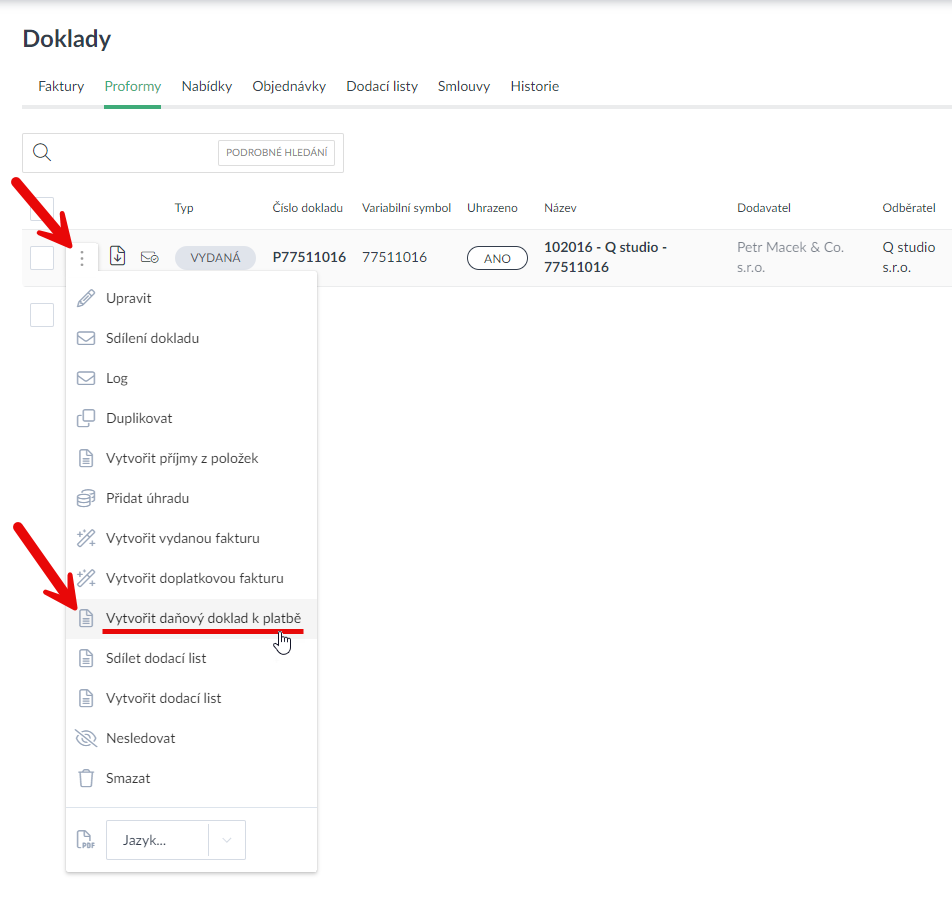Switch to the Faktury tab
The height and width of the screenshot is (912, 952).
point(61,86)
